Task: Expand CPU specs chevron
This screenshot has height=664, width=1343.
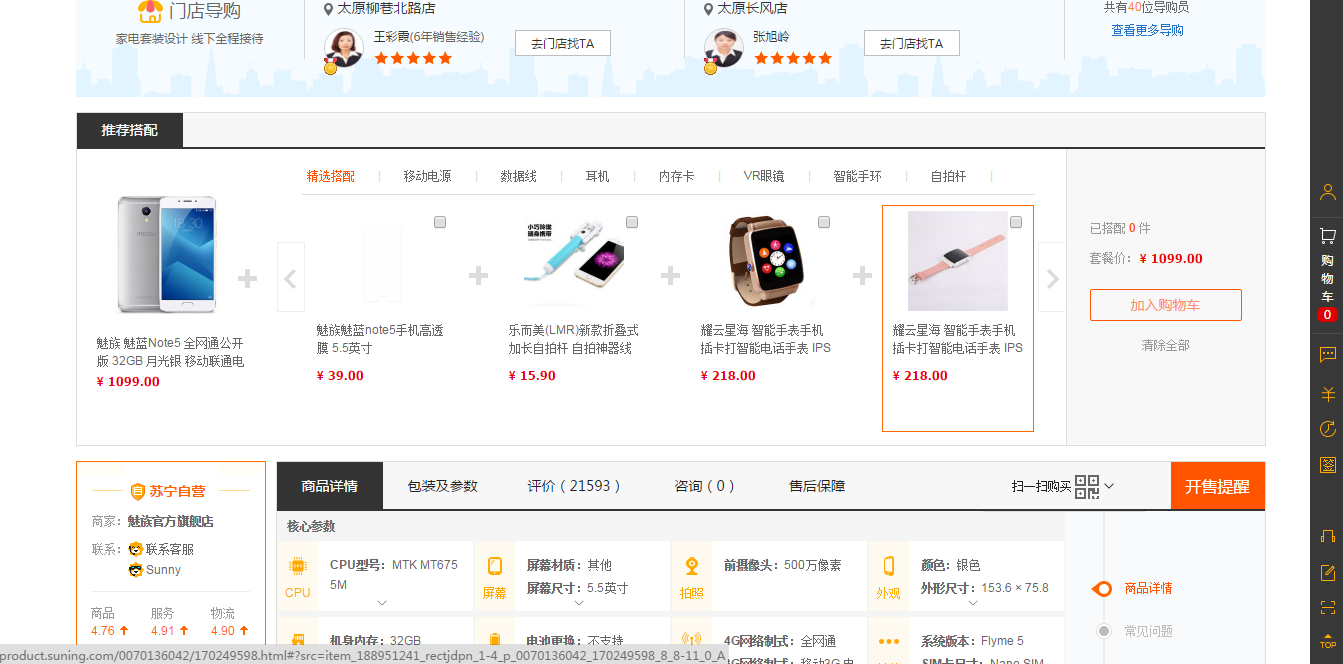Action: pyautogui.click(x=382, y=603)
